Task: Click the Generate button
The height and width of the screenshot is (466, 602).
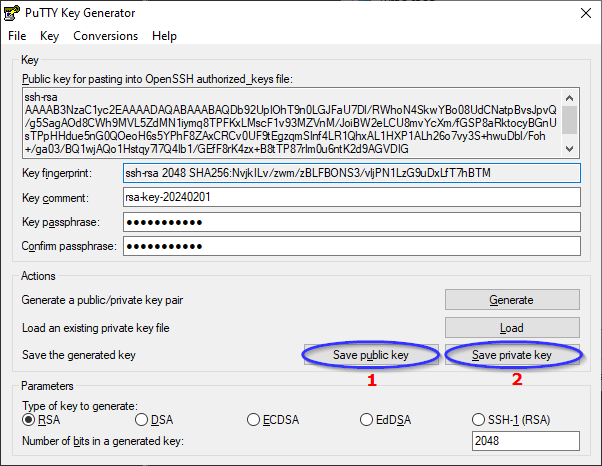Action: point(511,299)
